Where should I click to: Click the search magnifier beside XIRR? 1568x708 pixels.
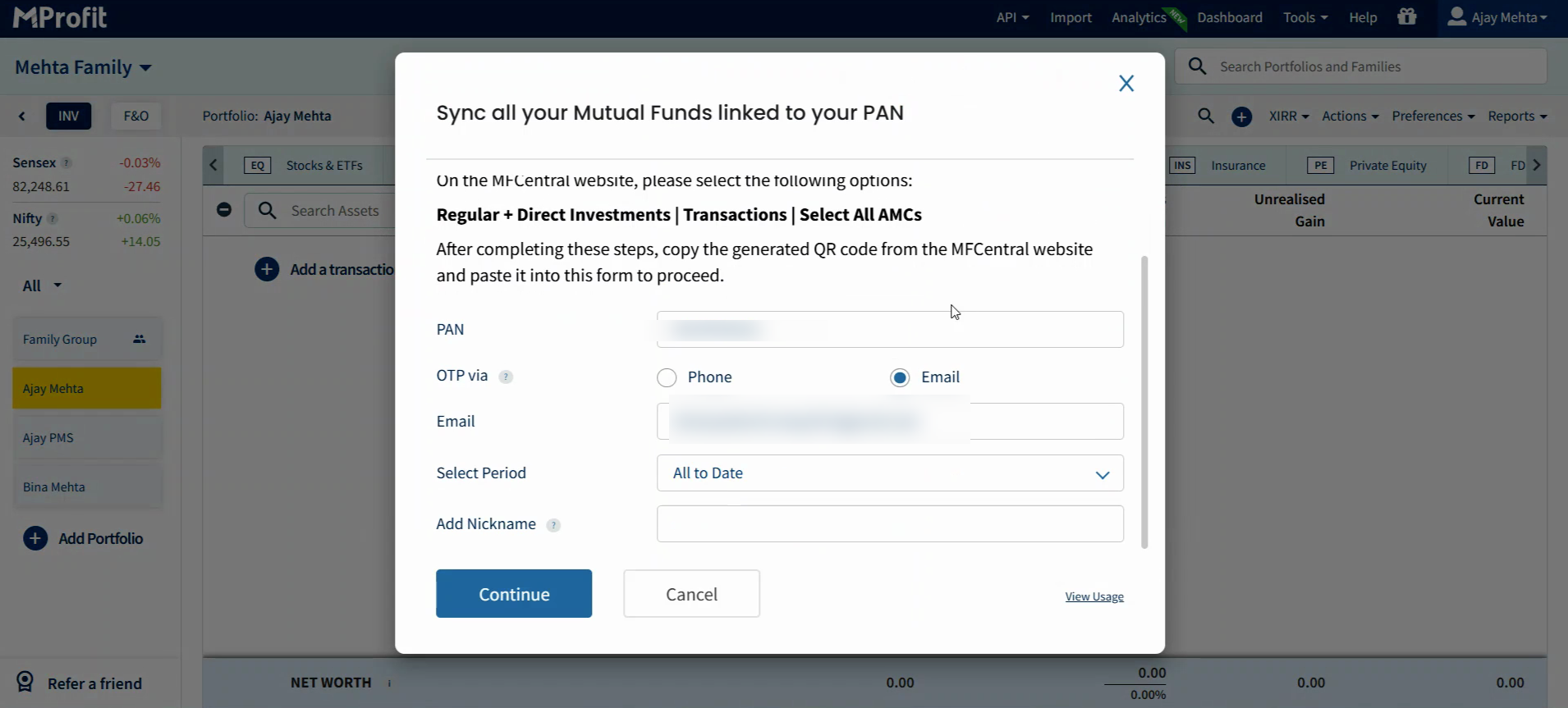(1205, 116)
